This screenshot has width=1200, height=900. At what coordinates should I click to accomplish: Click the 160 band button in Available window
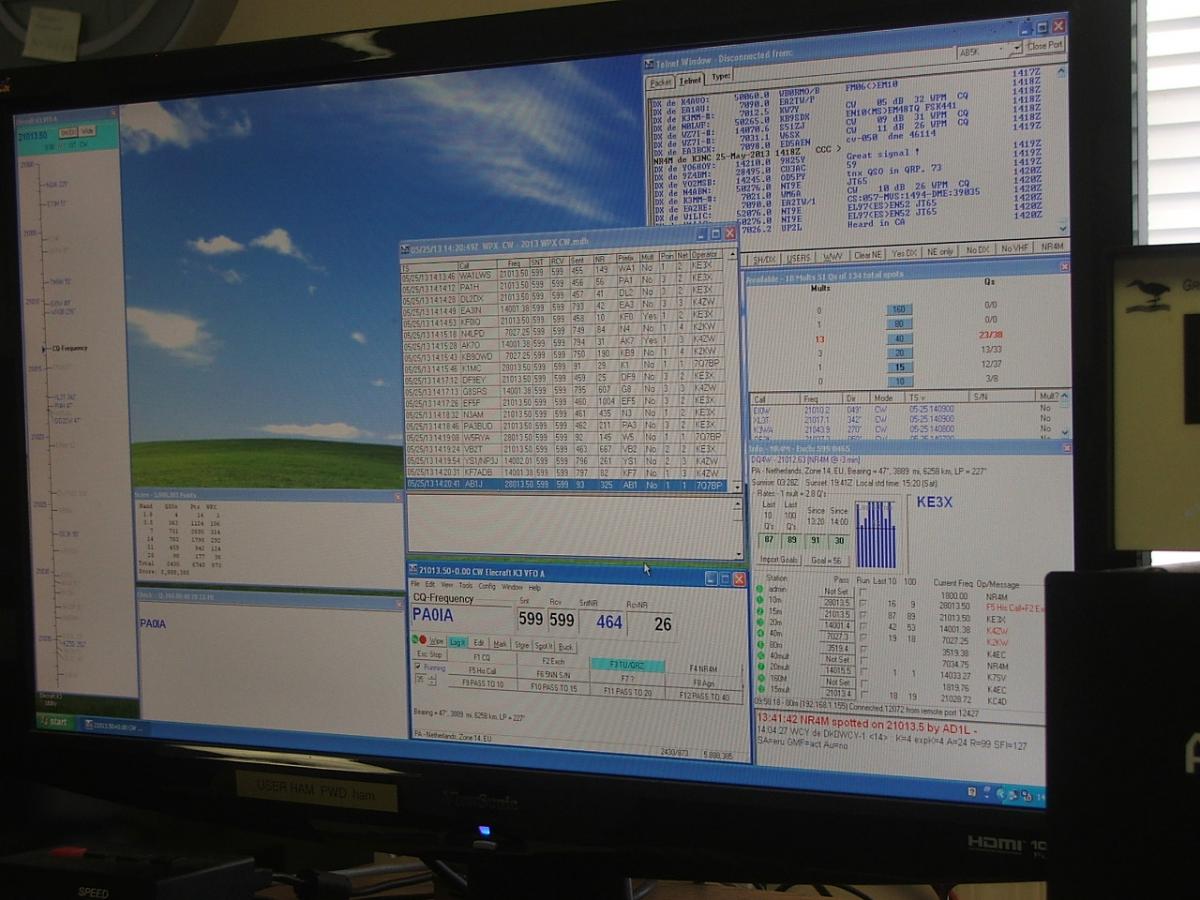[x=898, y=310]
